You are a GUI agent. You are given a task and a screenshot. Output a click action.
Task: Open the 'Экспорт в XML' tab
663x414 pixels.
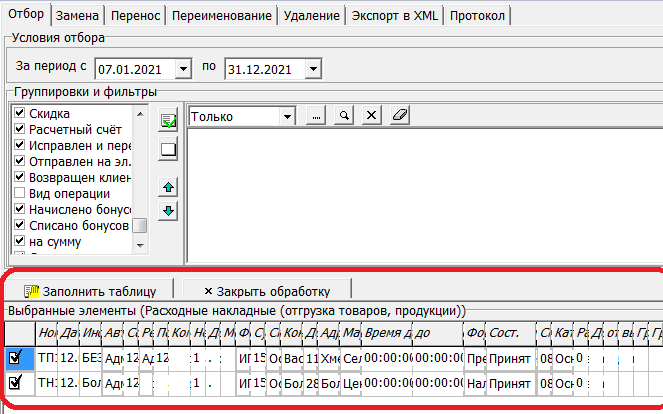point(394,17)
